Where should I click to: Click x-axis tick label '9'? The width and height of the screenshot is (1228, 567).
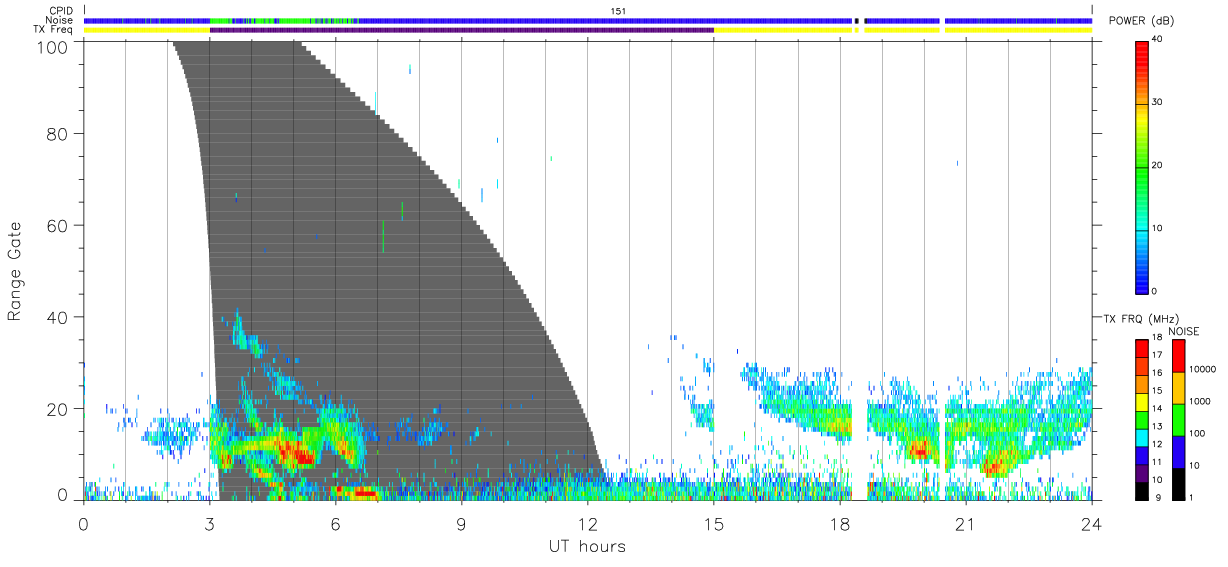pos(461,523)
